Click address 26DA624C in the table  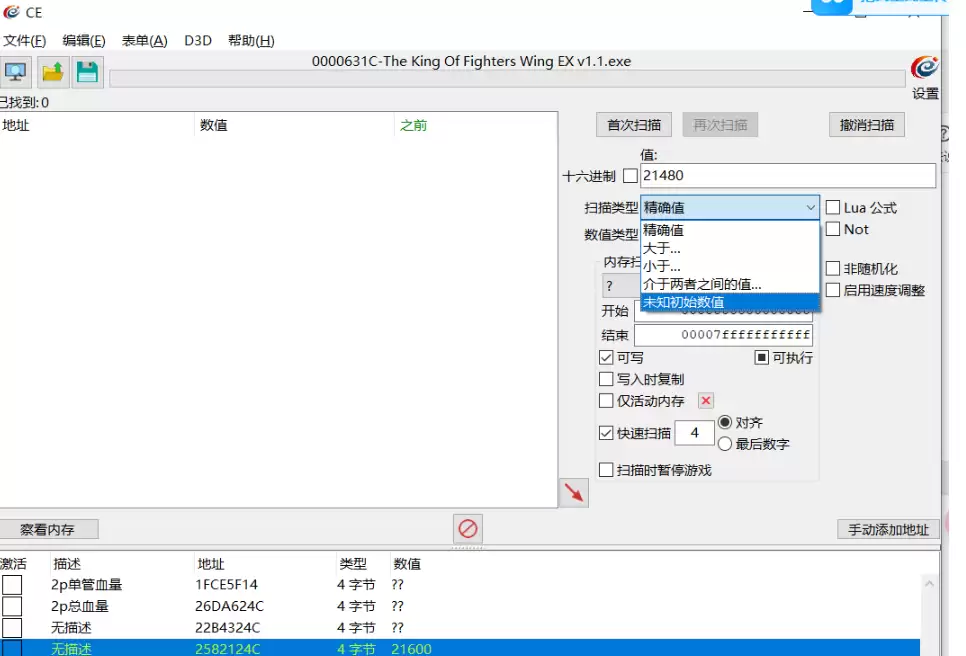(229, 606)
